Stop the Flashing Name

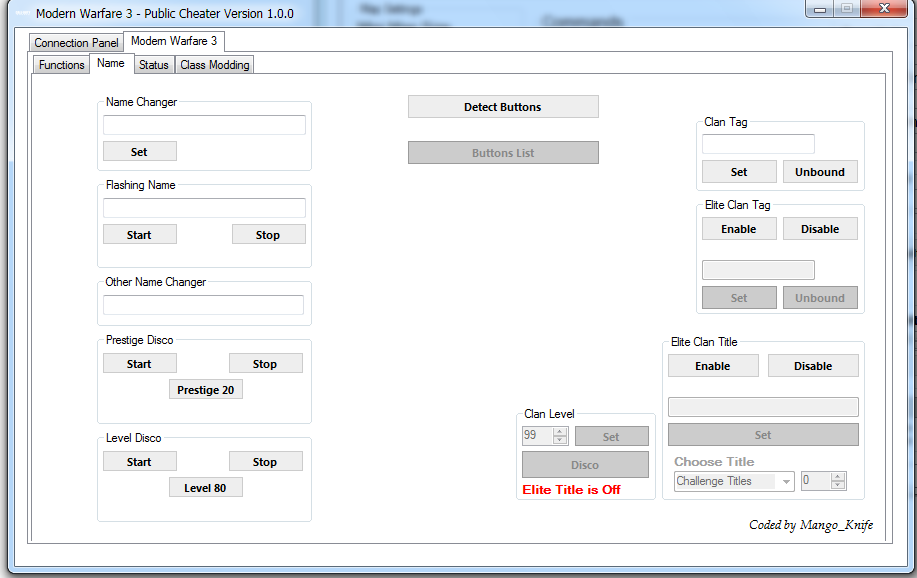pos(268,235)
